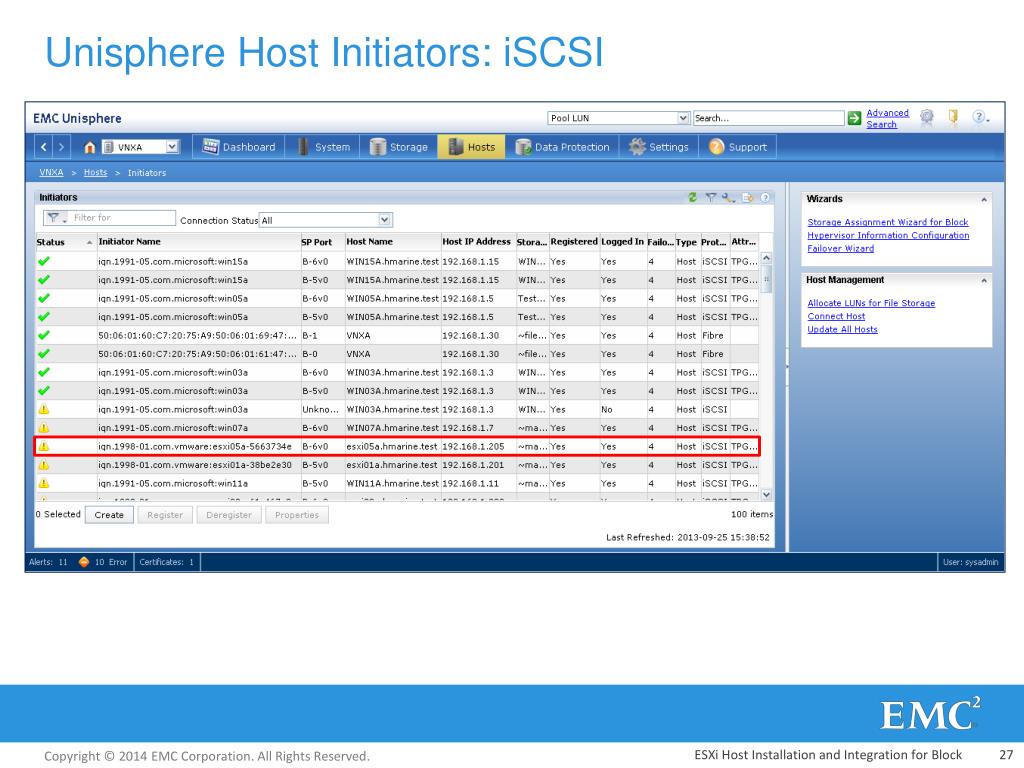Click the Alerts: 11 status entry
Image resolution: width=1024 pixels, height=768 pixels.
48,562
